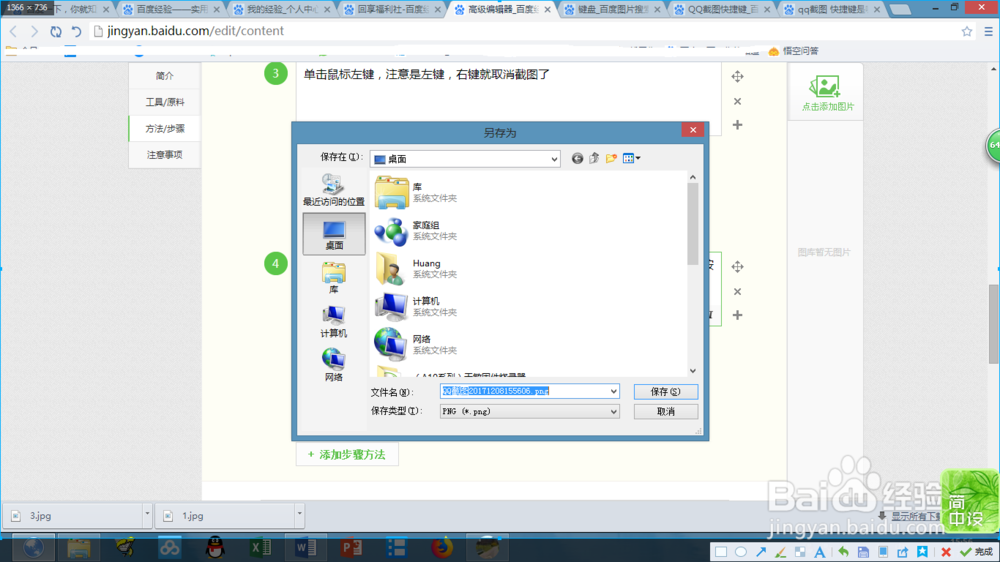Open Word in the taskbar
The height and width of the screenshot is (562, 1000).
point(305,547)
